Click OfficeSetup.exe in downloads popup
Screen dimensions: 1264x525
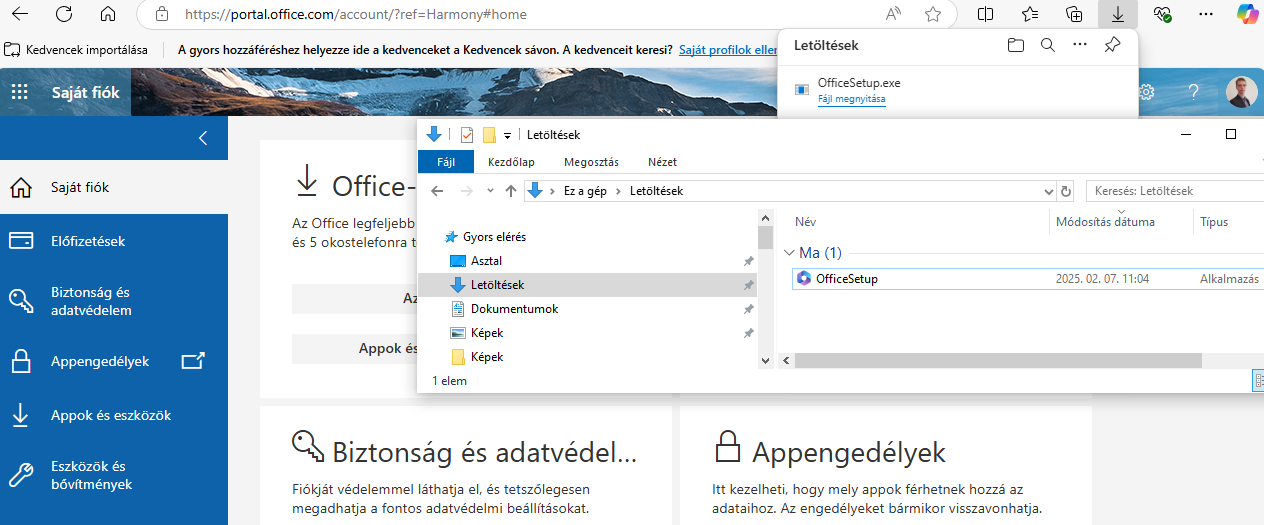tap(858, 83)
